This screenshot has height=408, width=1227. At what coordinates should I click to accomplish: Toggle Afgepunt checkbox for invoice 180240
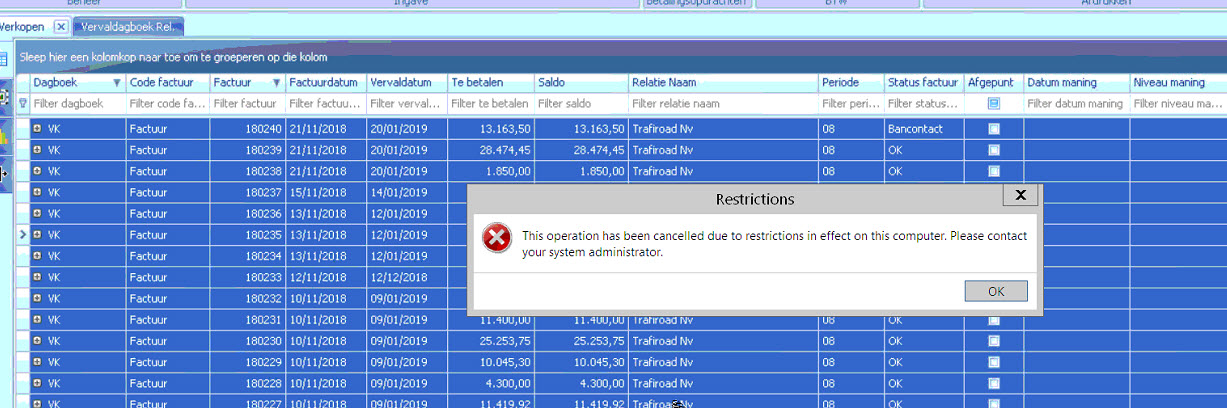tap(994, 129)
